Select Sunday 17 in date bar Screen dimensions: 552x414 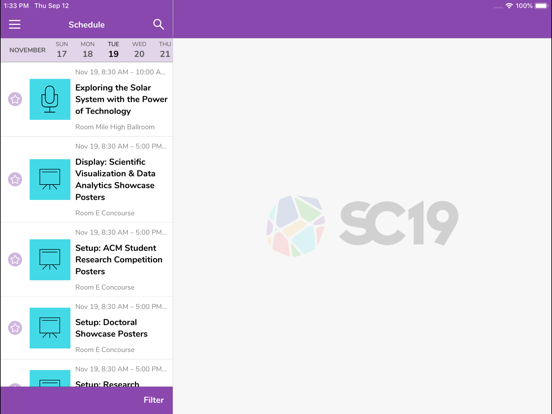pos(62,50)
